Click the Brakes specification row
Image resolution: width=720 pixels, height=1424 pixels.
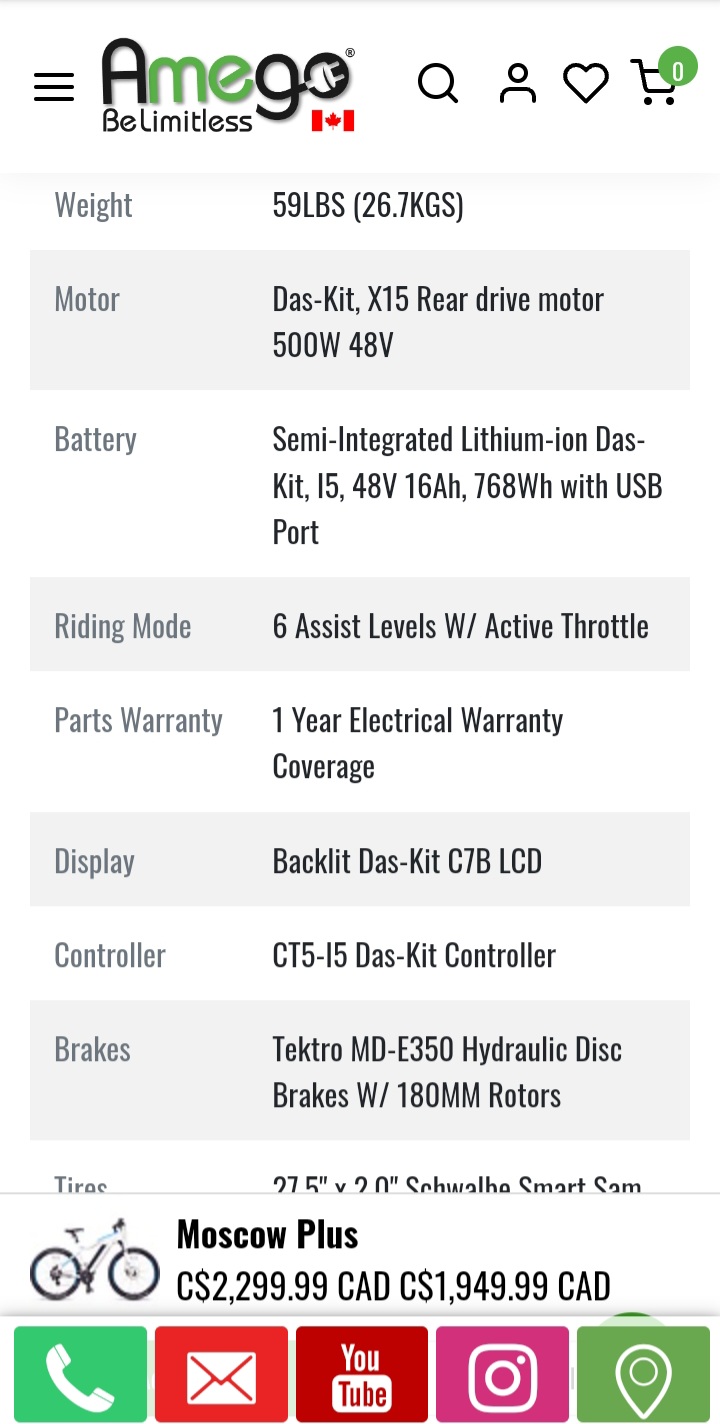(360, 1072)
